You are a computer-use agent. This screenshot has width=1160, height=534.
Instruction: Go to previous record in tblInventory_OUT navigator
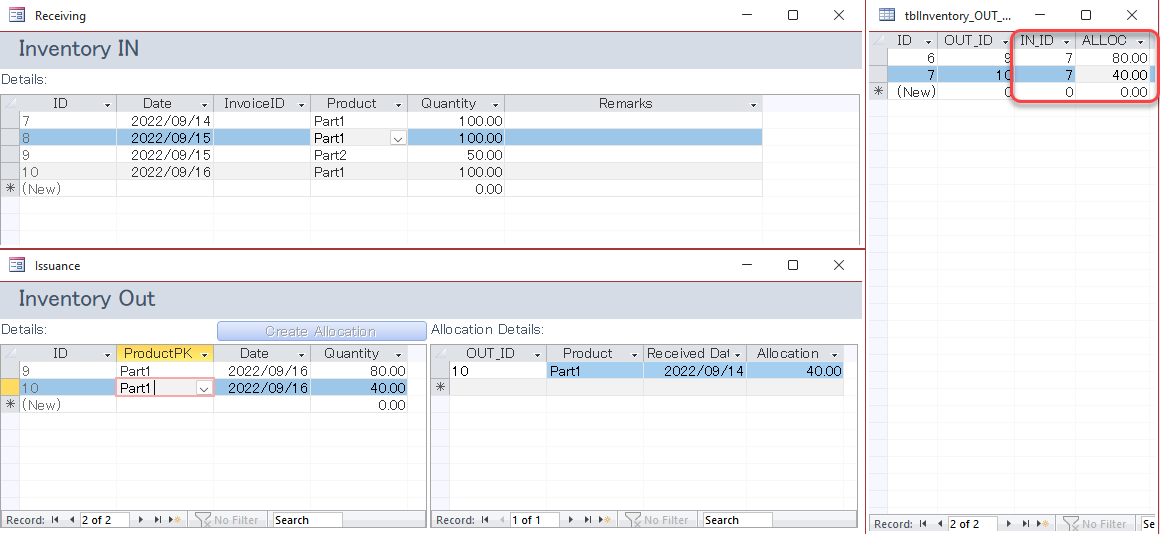pos(940,524)
